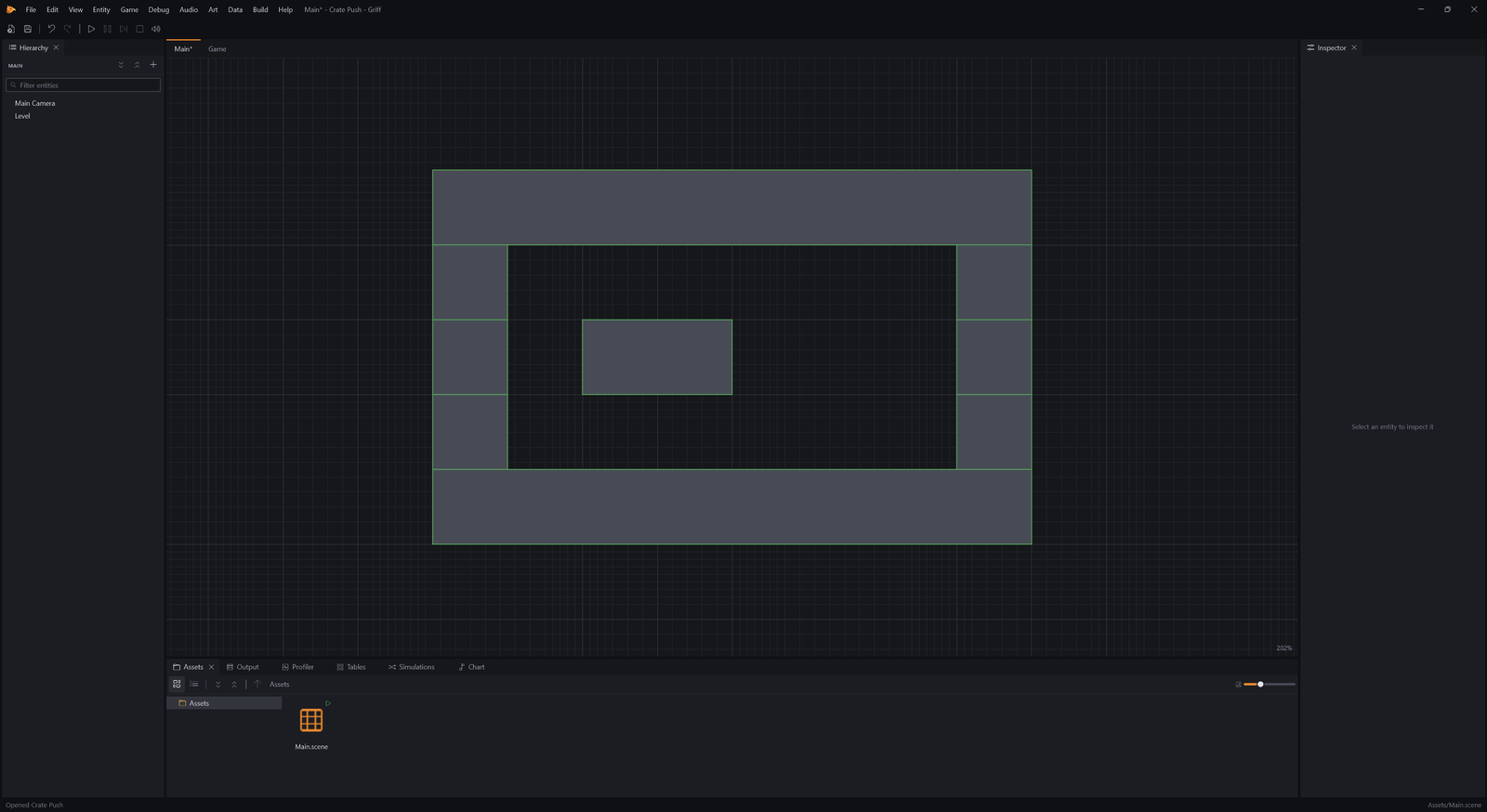The width and height of the screenshot is (1487, 812).
Task: Click the pause playback icon
Action: pyautogui.click(x=108, y=29)
